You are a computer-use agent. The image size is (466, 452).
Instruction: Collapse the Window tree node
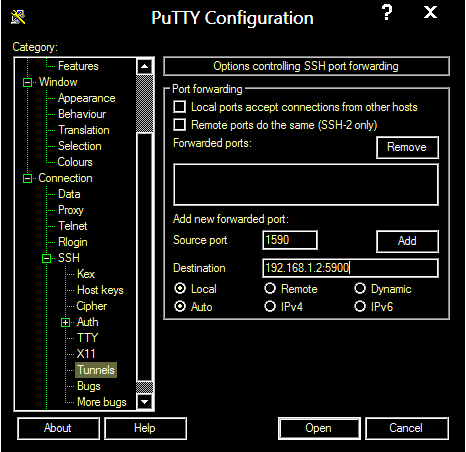click(27, 82)
